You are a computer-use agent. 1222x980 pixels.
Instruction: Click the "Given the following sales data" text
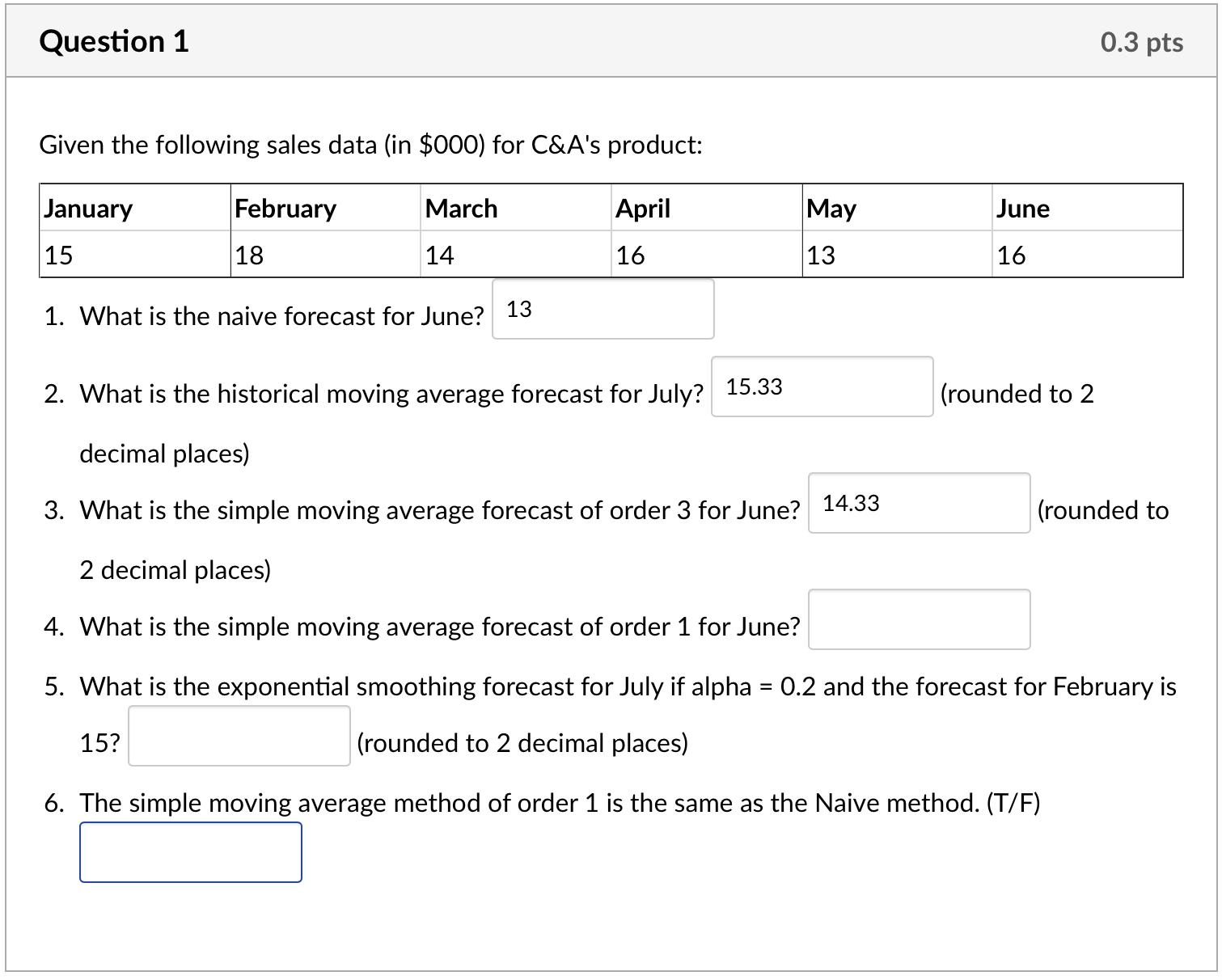click(371, 145)
